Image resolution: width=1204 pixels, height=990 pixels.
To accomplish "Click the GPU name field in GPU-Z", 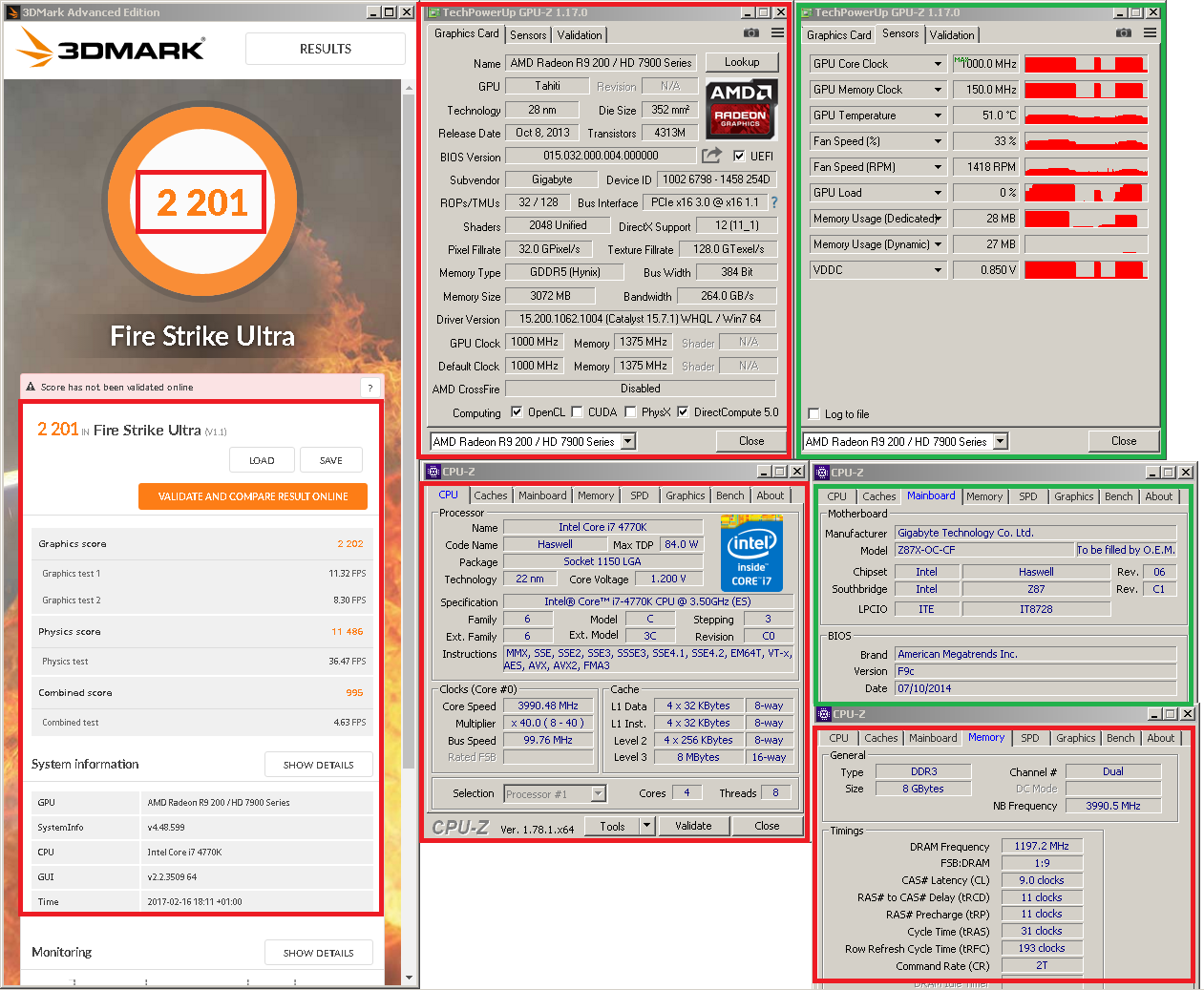I will 602,63.
